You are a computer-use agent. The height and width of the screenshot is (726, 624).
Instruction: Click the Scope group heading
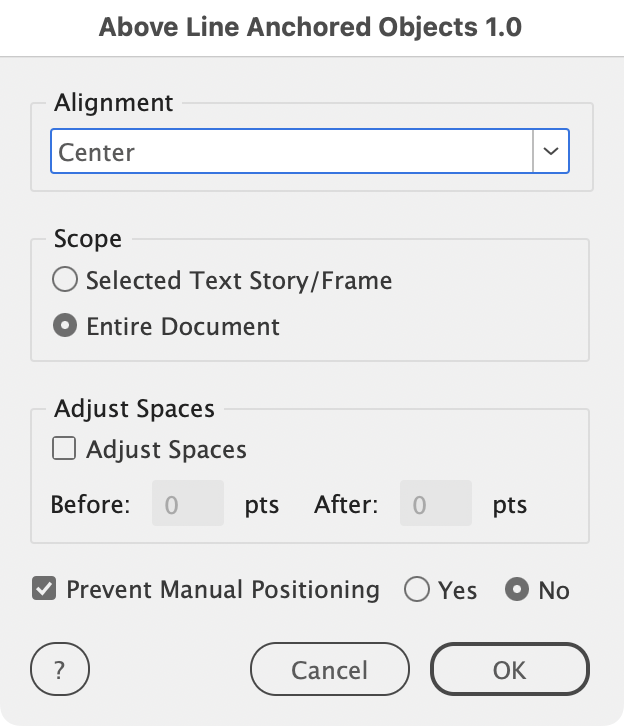point(88,240)
